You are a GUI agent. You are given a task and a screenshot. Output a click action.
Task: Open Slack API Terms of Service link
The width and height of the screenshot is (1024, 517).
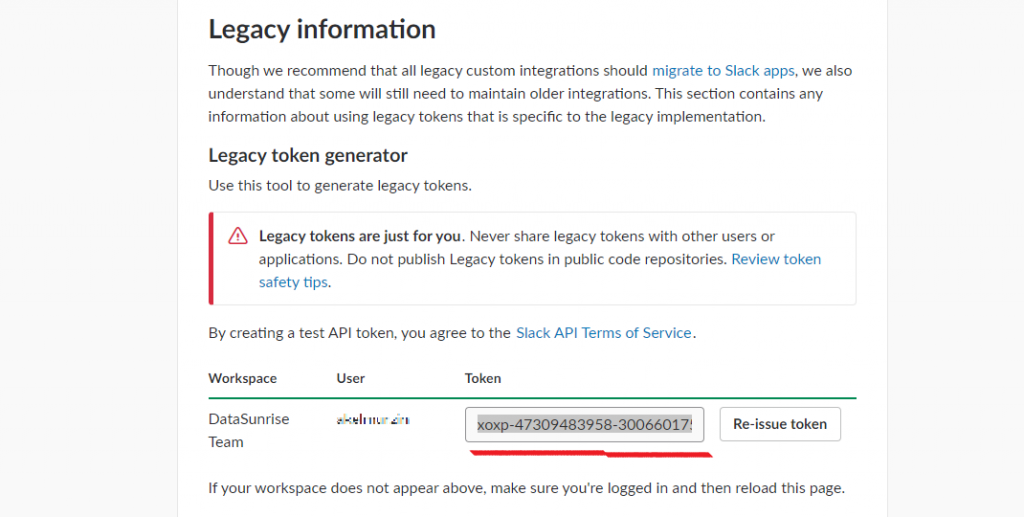point(603,333)
